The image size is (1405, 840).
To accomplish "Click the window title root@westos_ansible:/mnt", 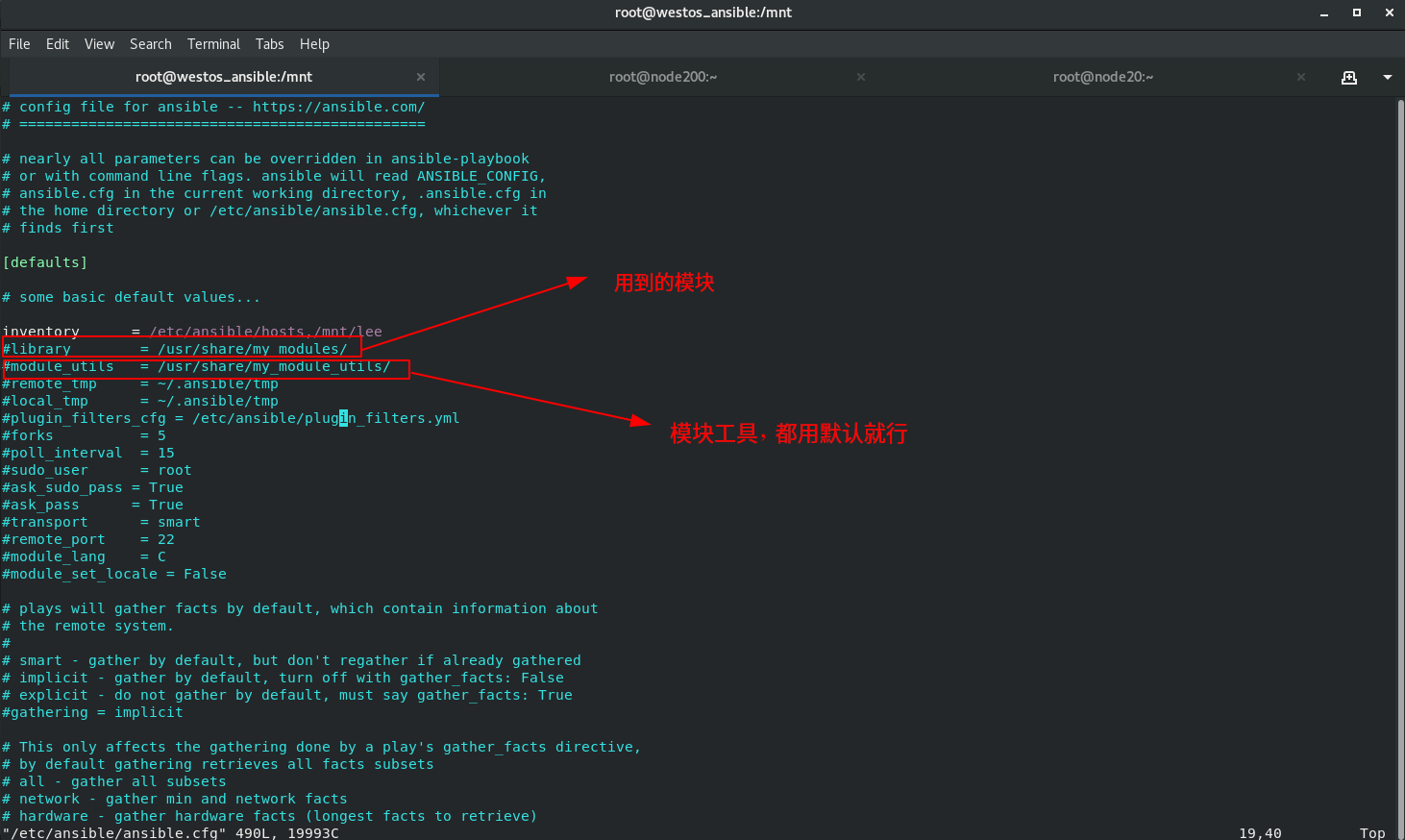I will click(703, 12).
